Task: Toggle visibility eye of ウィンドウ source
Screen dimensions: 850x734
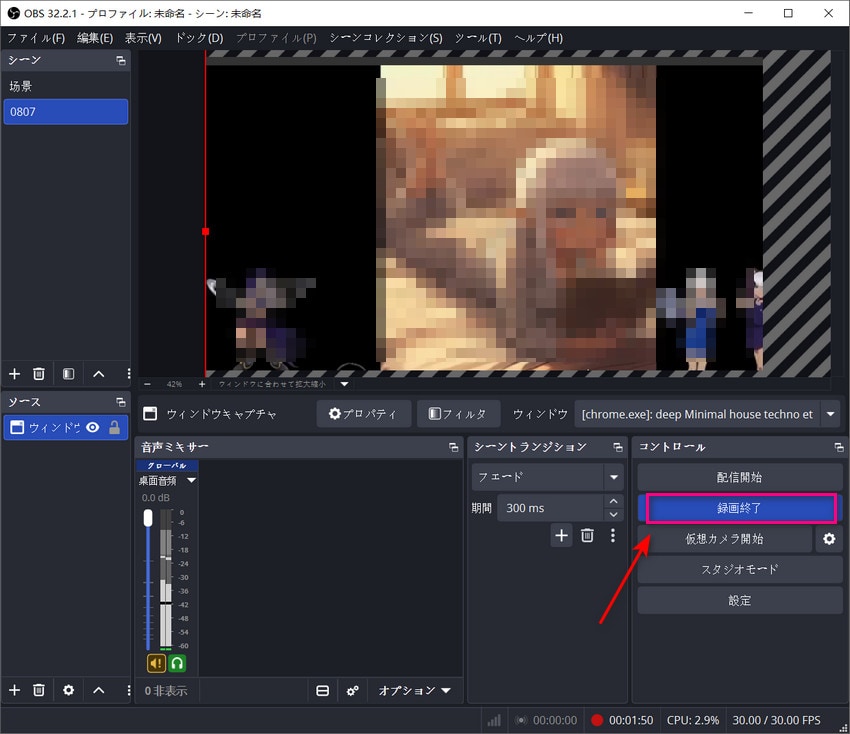Action: click(x=93, y=427)
